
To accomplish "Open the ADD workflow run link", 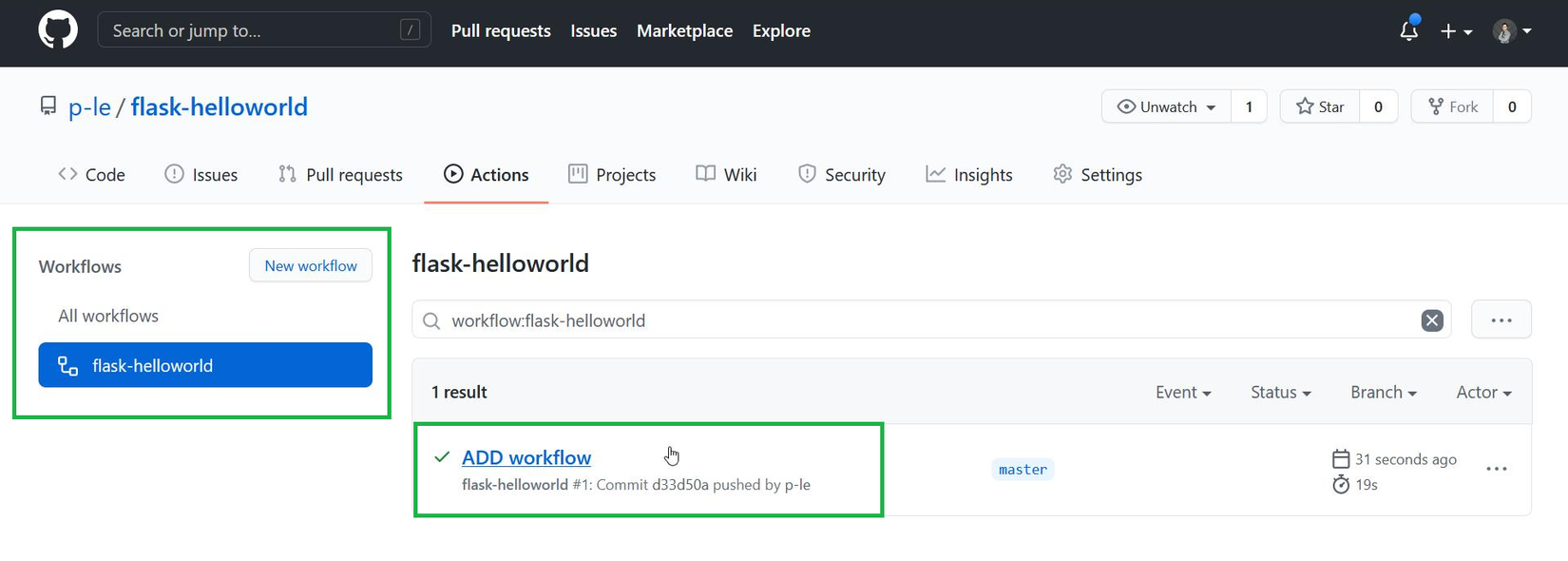I will (526, 457).
